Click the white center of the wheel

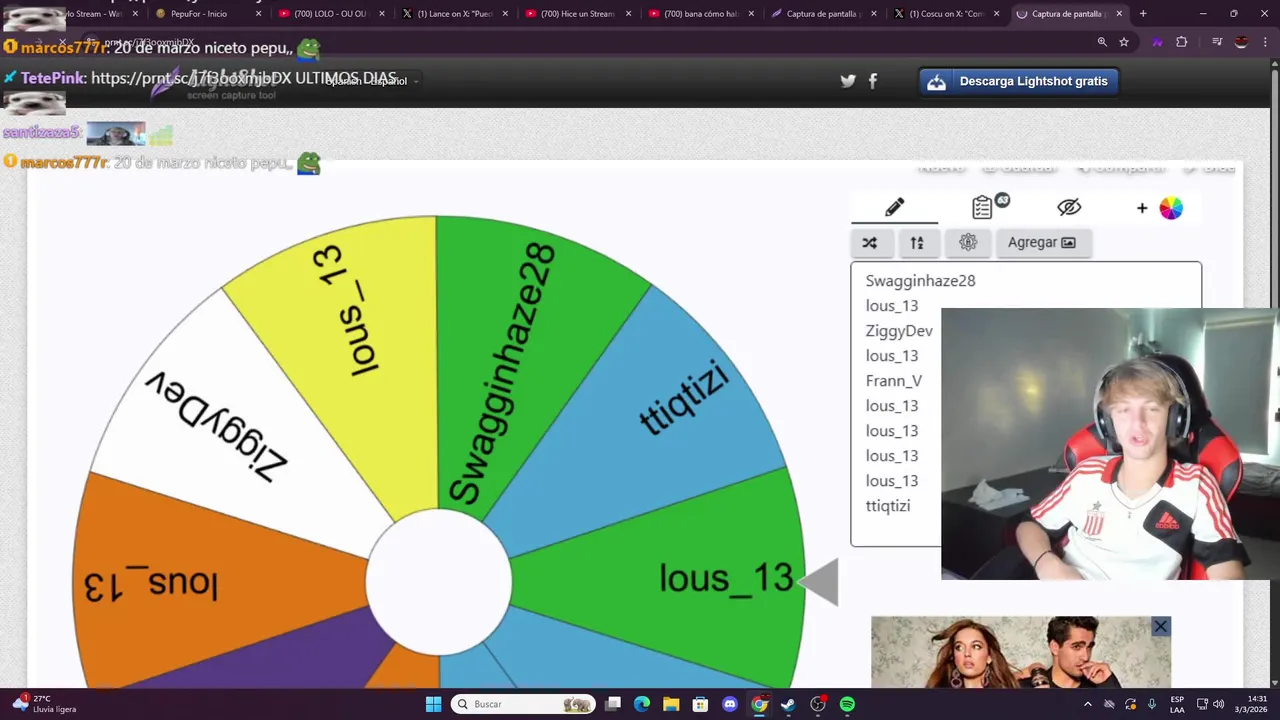(438, 582)
